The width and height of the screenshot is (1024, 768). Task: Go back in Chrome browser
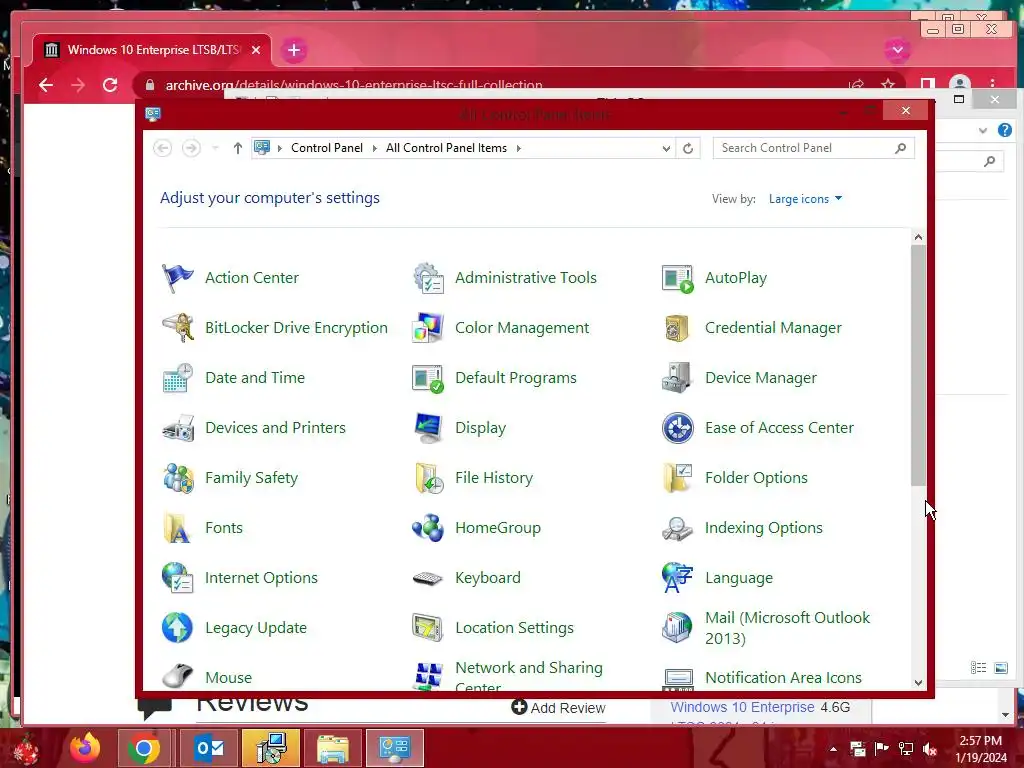coord(46,85)
